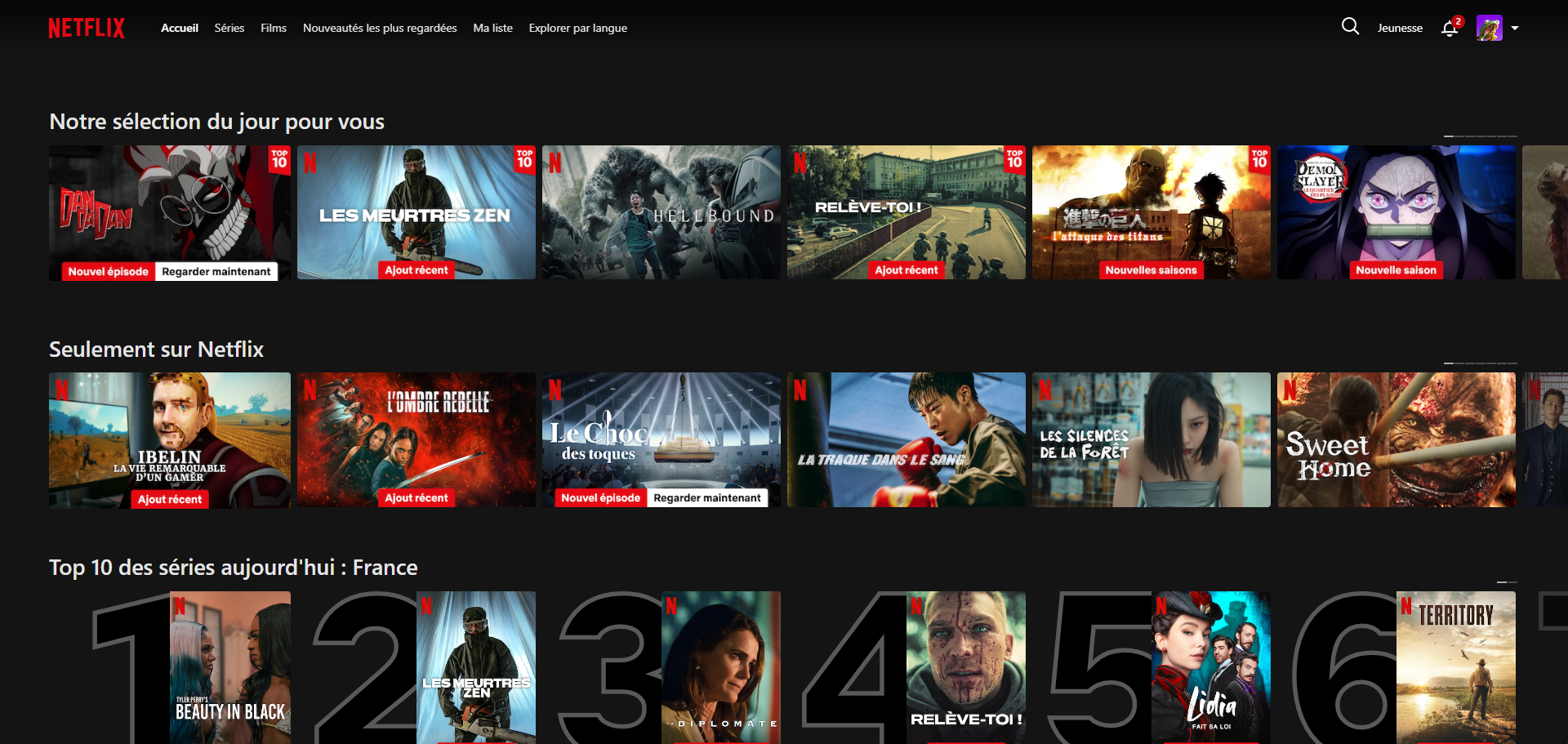Click Regarder maintenant on Le Choc des toques

pyautogui.click(x=707, y=497)
